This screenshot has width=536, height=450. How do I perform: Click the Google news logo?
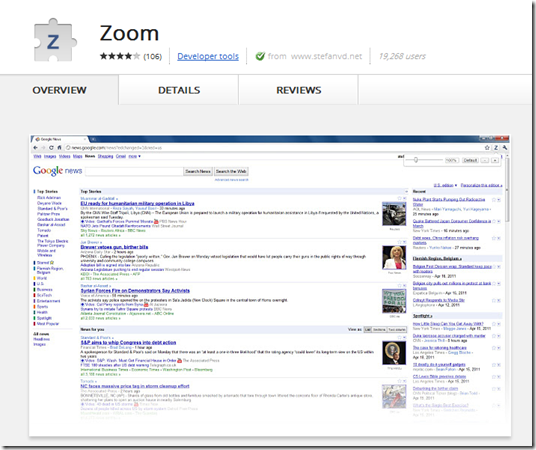57,171
